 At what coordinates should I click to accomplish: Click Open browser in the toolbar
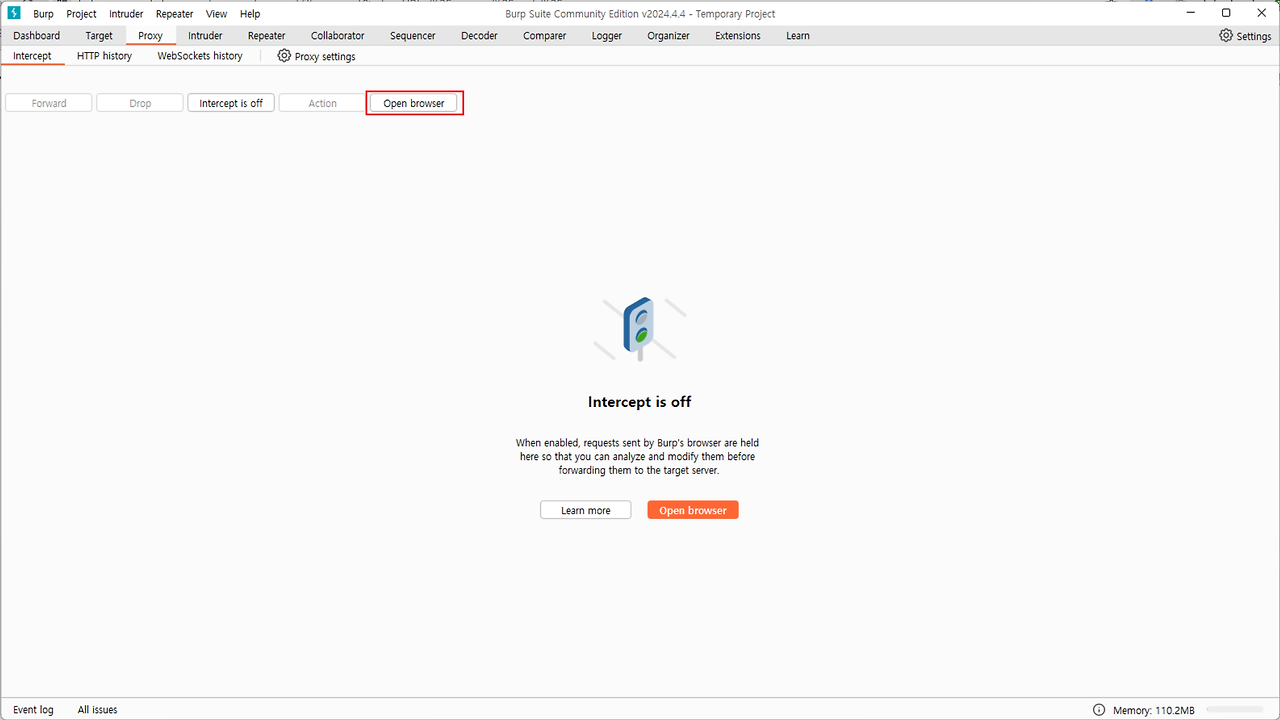pyautogui.click(x=413, y=103)
